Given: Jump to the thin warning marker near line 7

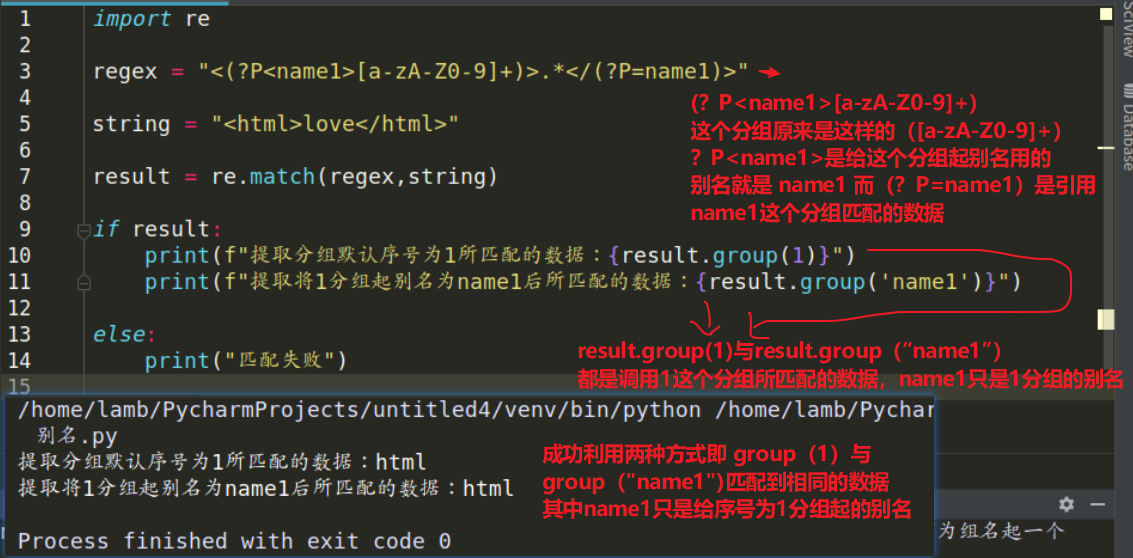Looking at the screenshot, I should [1106, 147].
